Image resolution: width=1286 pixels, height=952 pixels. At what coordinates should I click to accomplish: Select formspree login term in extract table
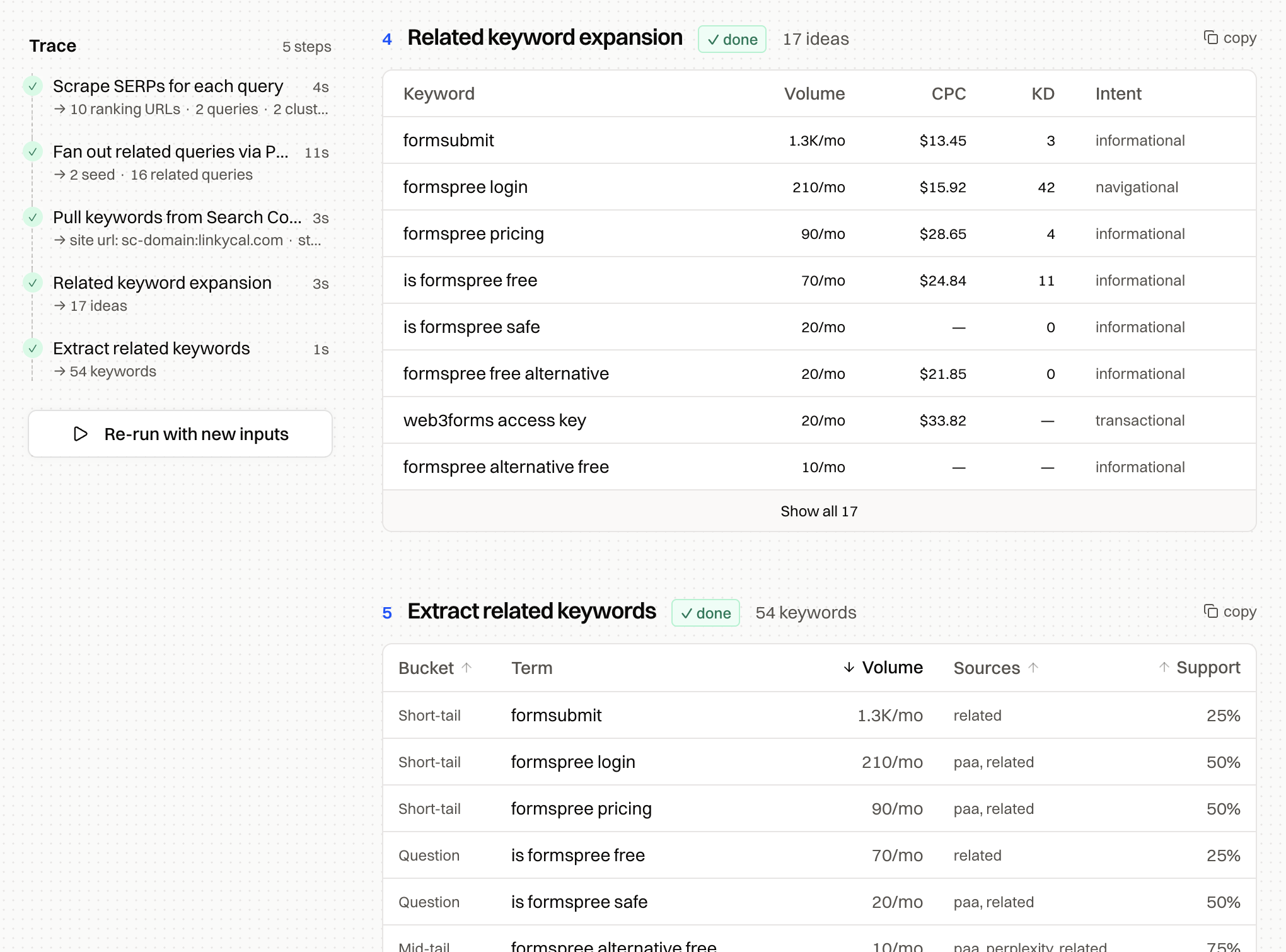click(x=573, y=762)
